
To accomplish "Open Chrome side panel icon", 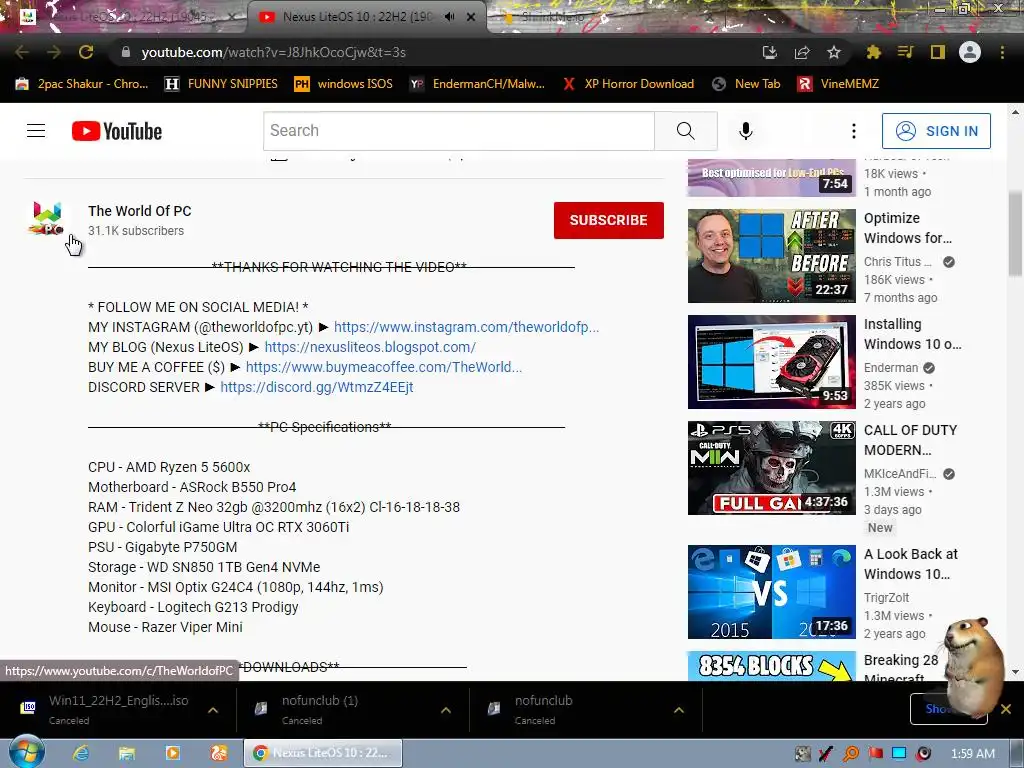I will tap(938, 52).
